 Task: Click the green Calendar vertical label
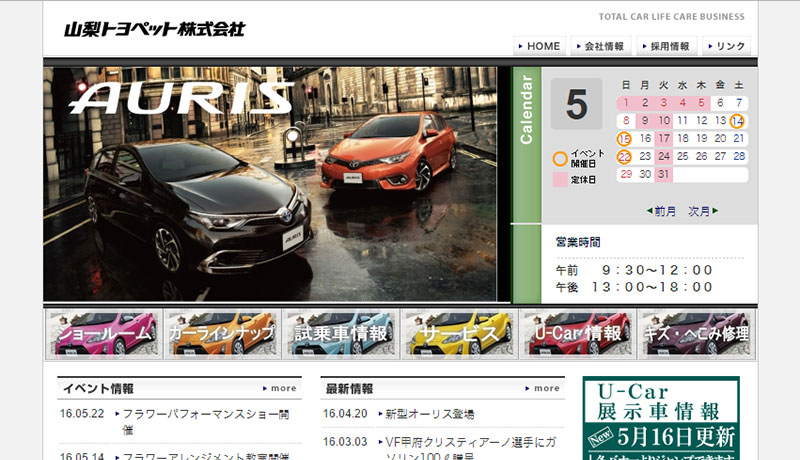(x=526, y=110)
